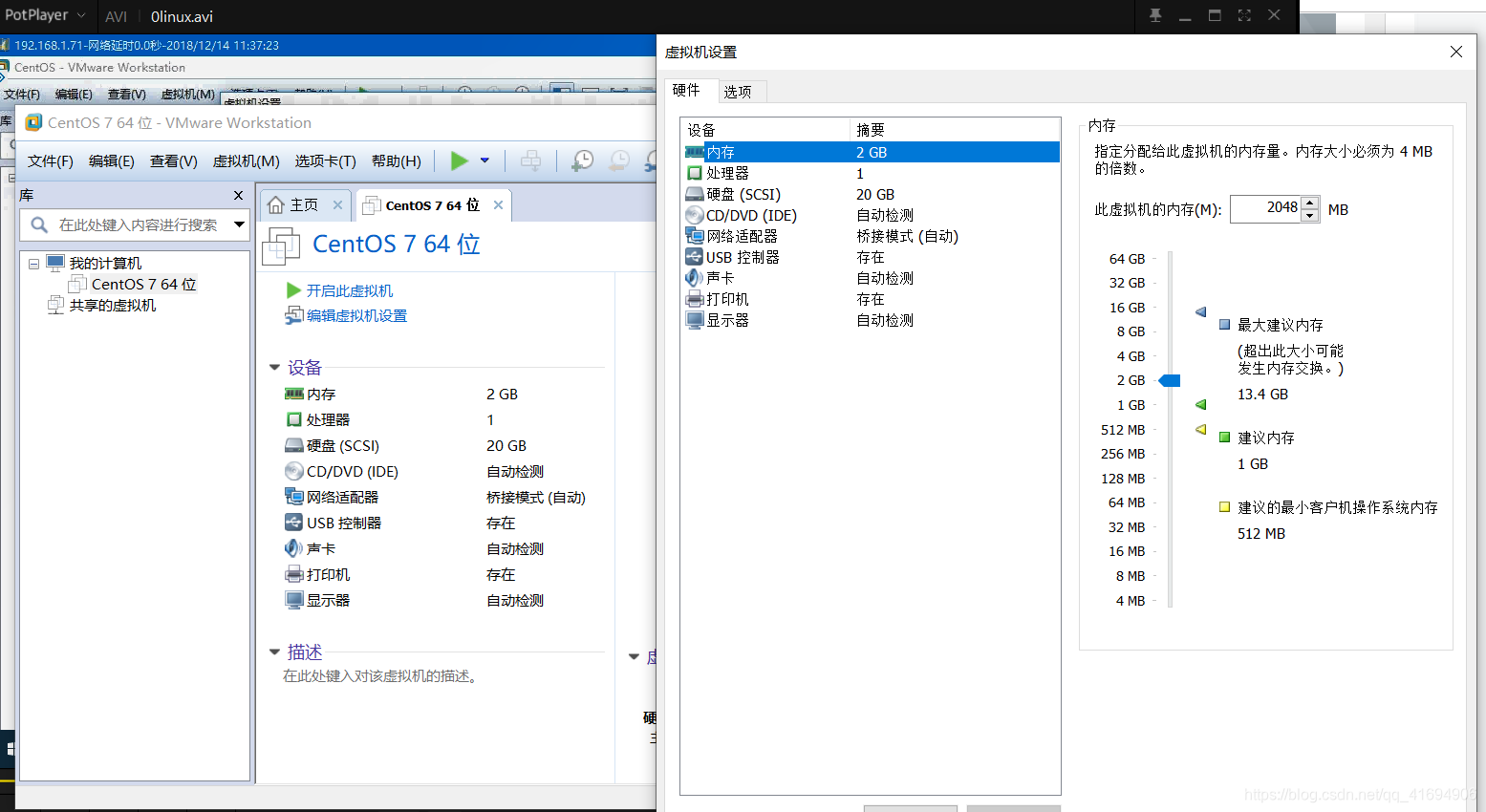Decrease memory with spinner down arrow
The image size is (1486, 812).
(x=1310, y=215)
